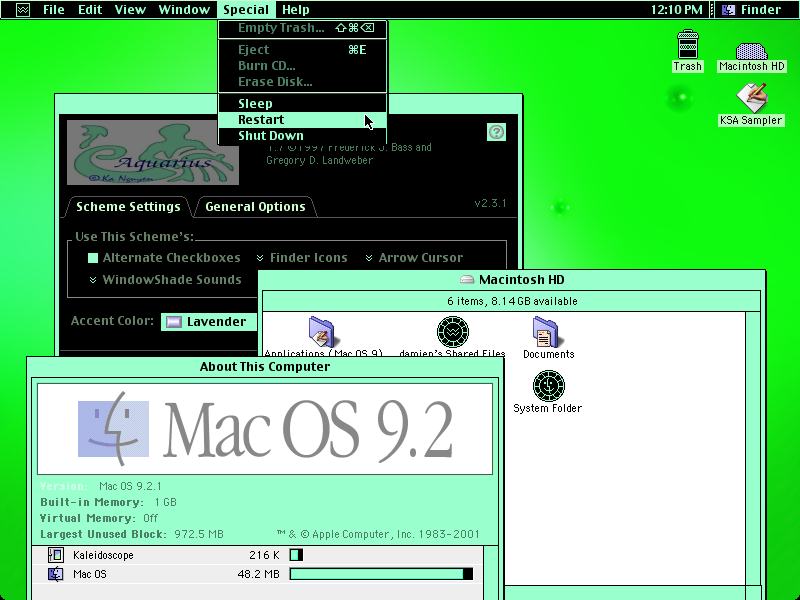Click the Aquarius scheme logo image

point(153,152)
